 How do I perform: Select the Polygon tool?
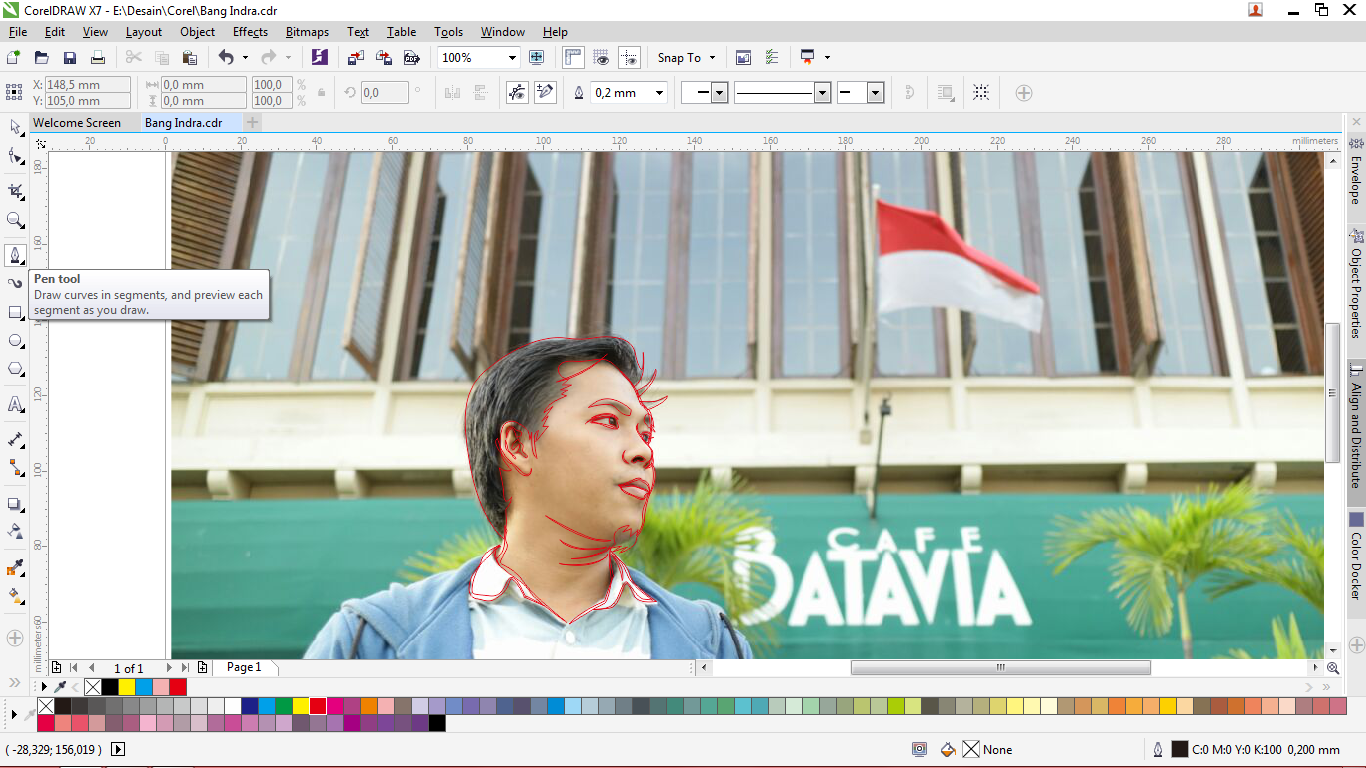click(15, 370)
